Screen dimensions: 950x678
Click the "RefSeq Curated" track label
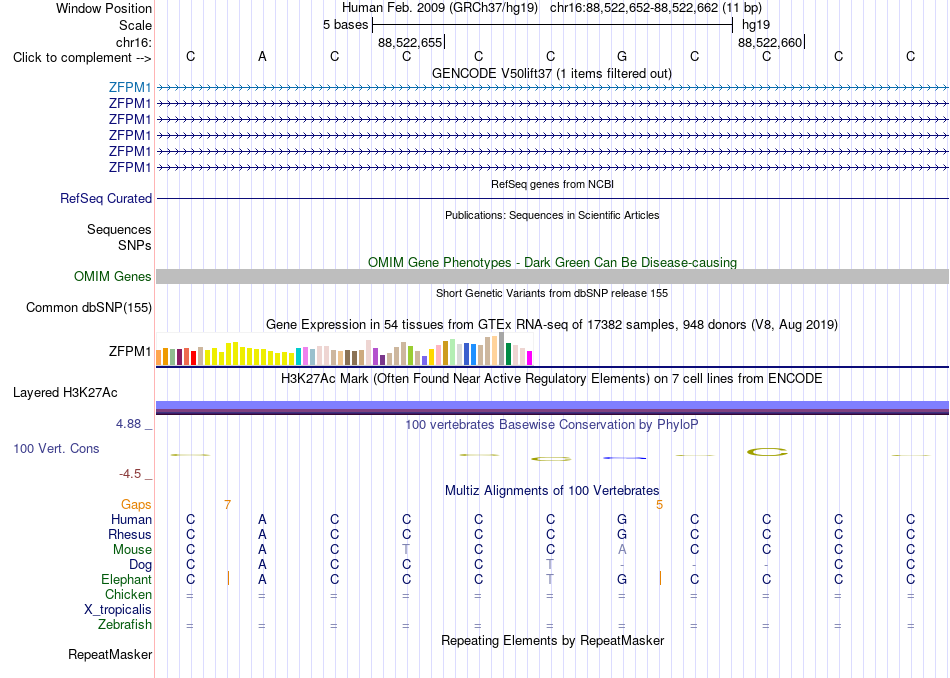point(106,198)
